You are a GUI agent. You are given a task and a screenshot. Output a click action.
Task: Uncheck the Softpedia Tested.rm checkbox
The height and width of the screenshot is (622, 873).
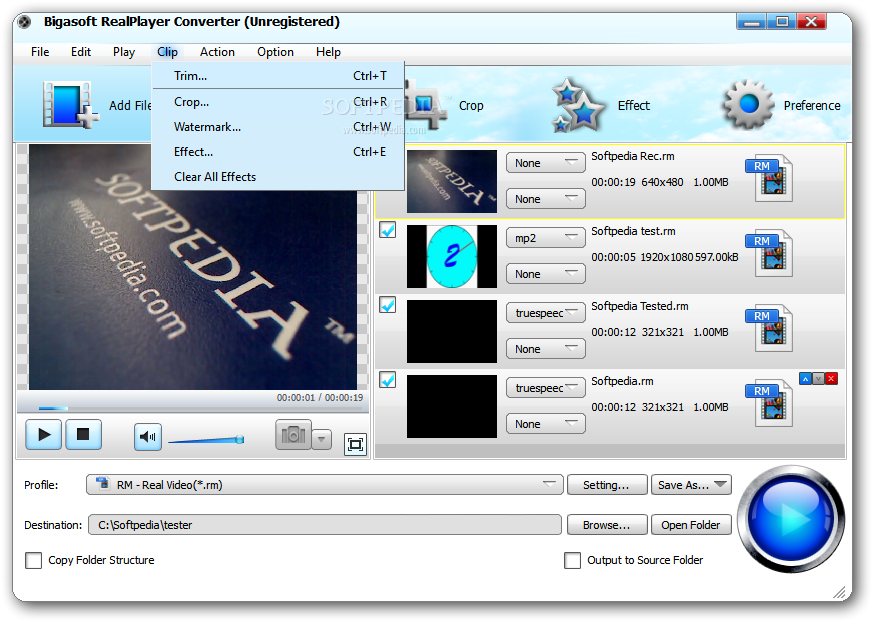coord(388,305)
